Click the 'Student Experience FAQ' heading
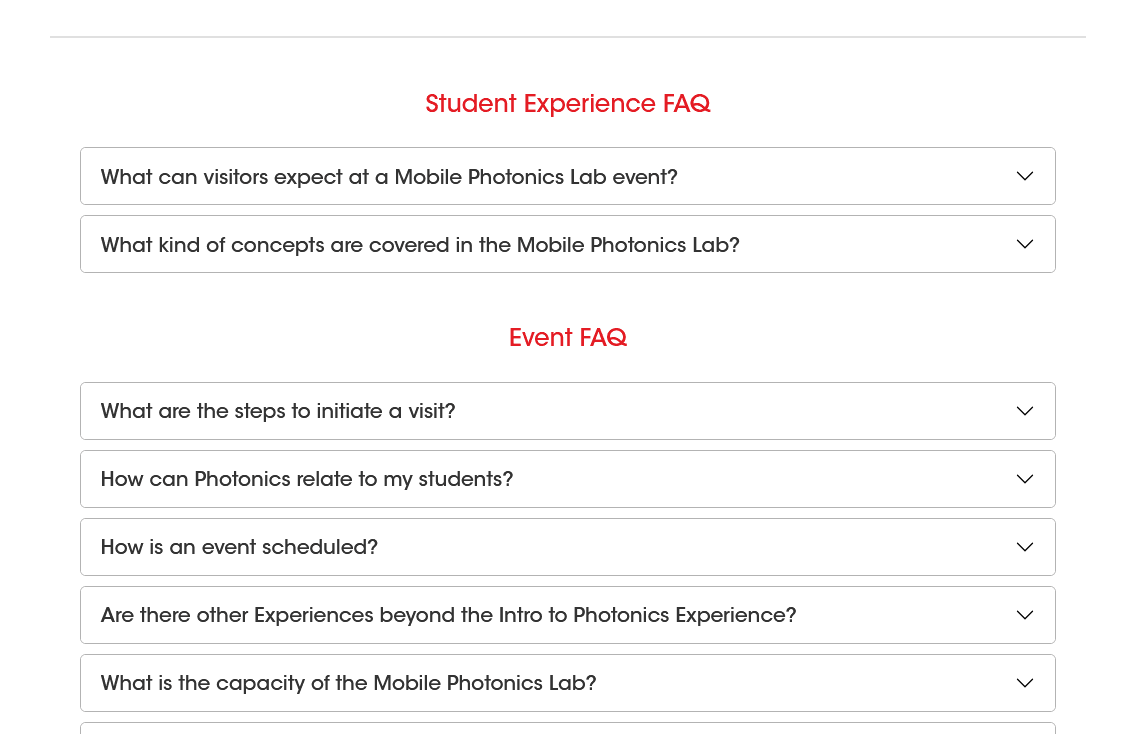This screenshot has height=734, width=1123. (568, 104)
